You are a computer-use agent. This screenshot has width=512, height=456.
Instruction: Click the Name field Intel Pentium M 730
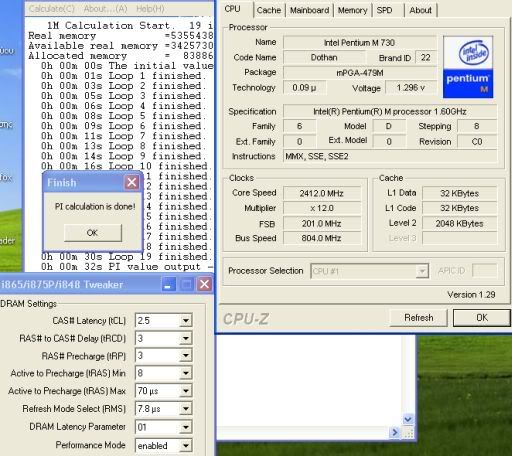(x=359, y=43)
